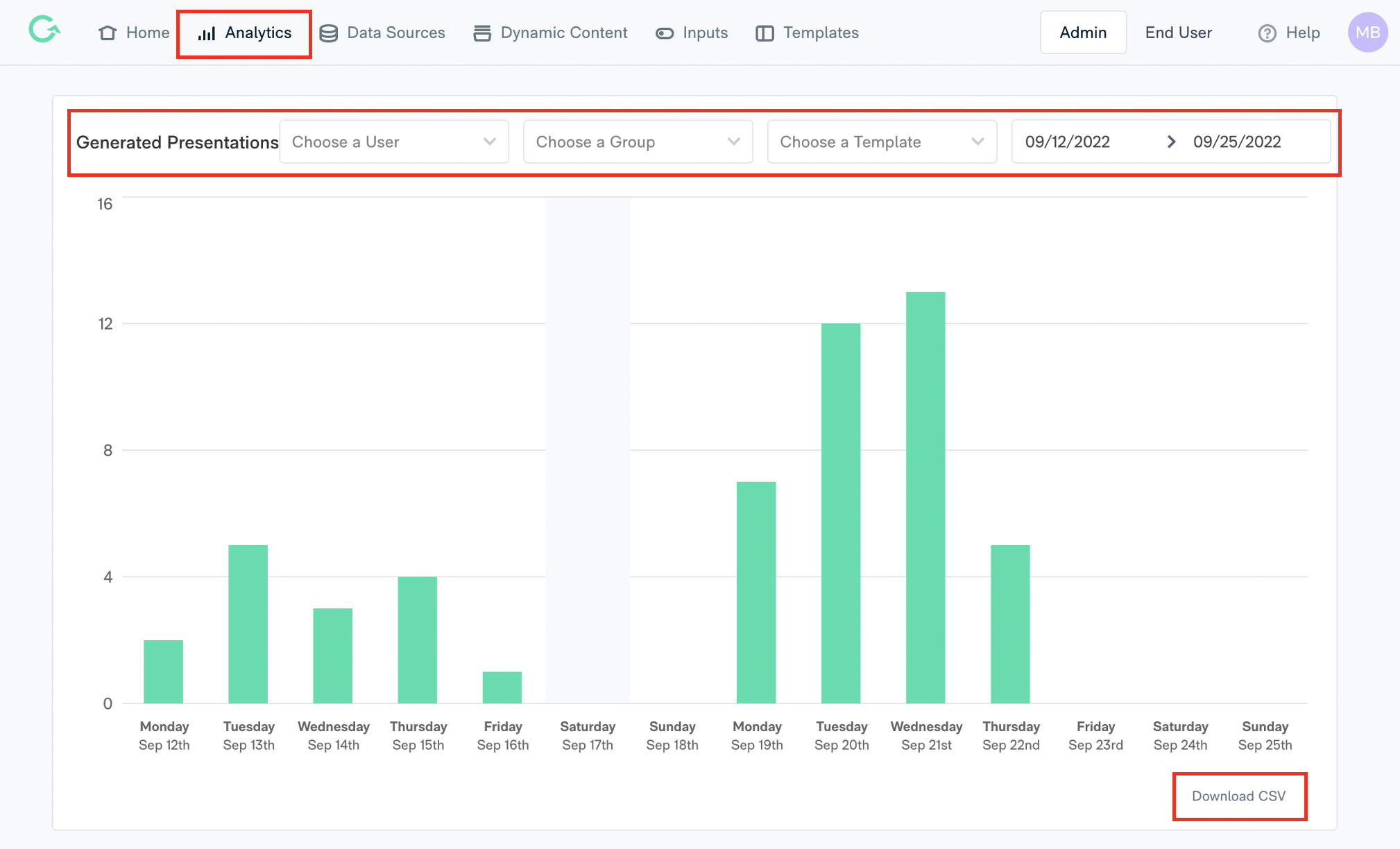Open the Templates menu item
This screenshot has height=849, width=1400.
[x=820, y=33]
